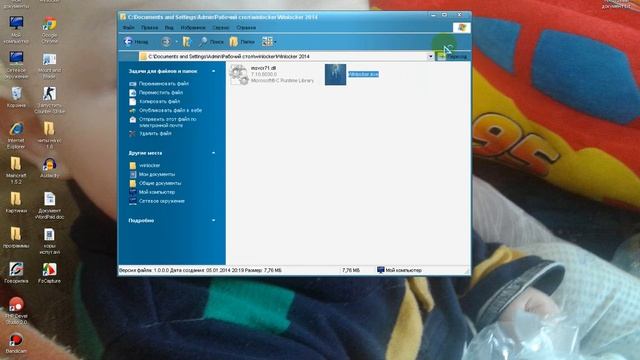Expand the address bar dropdown arrow
The height and width of the screenshot is (360, 640).
pyautogui.click(x=430, y=56)
